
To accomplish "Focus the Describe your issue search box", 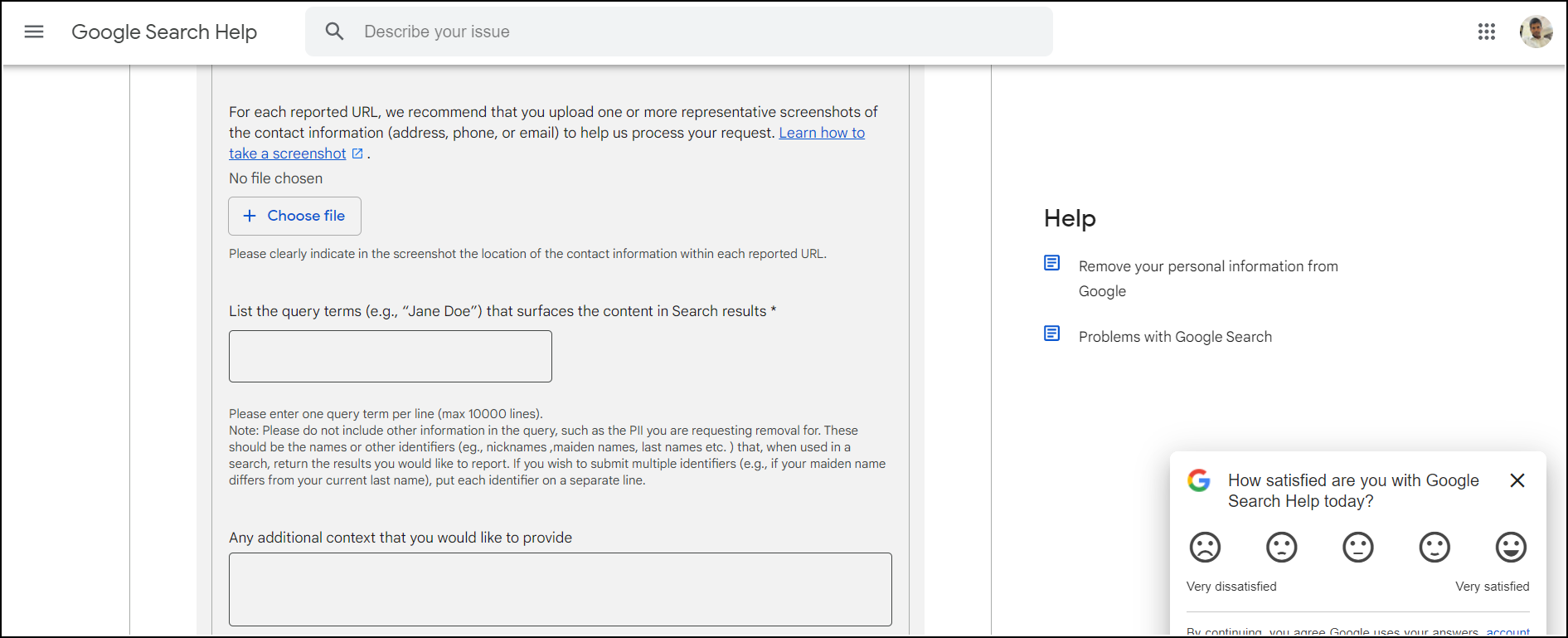I will [679, 32].
